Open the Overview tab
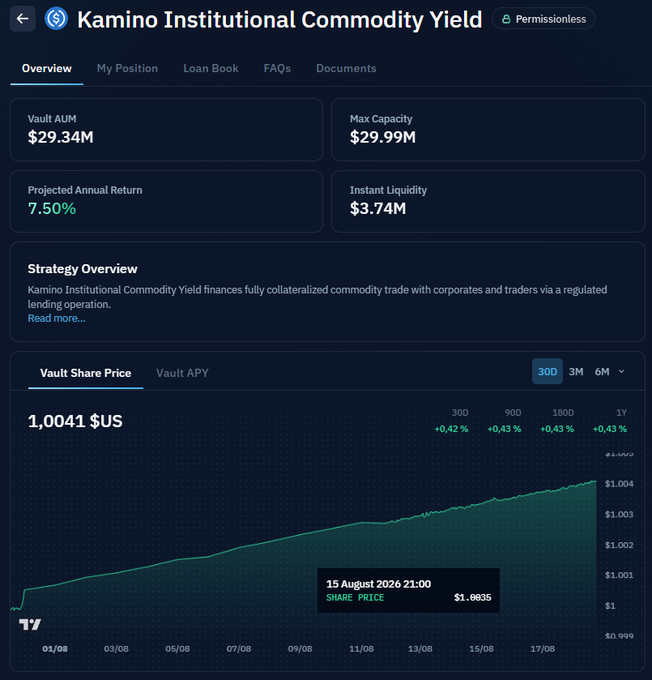The height and width of the screenshot is (680, 652). [47, 69]
